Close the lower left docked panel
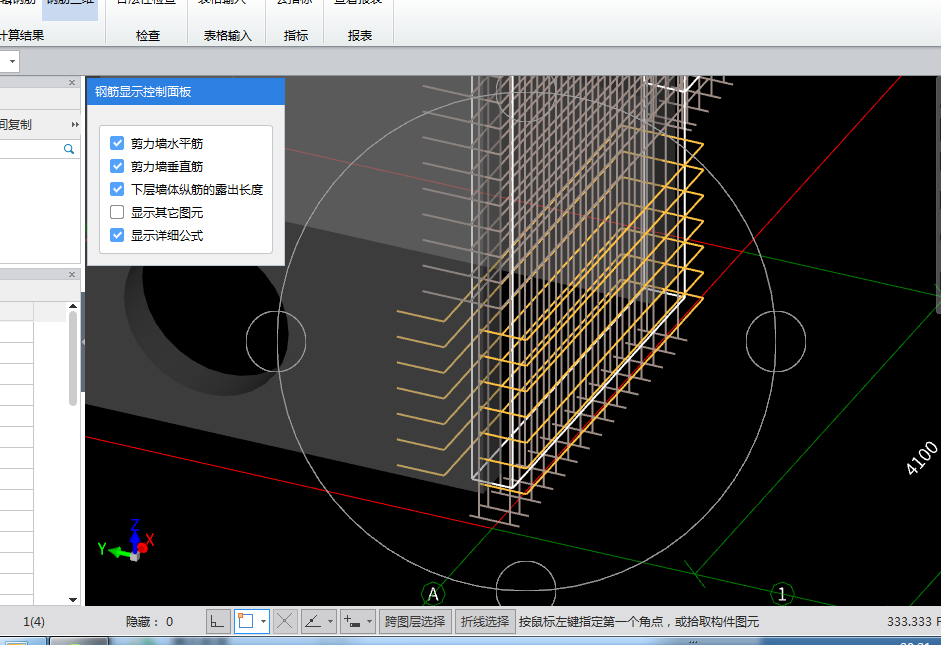The width and height of the screenshot is (941, 645). click(x=72, y=274)
